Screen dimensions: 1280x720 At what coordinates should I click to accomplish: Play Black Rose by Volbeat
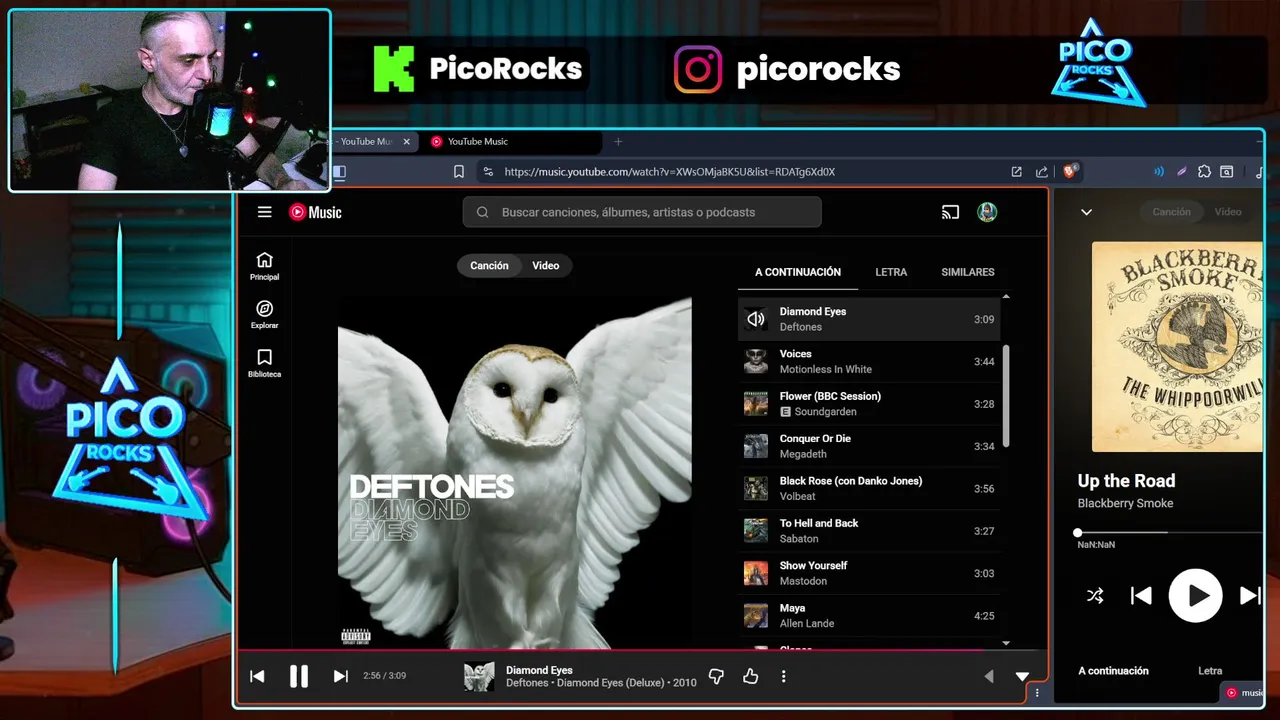click(x=868, y=488)
